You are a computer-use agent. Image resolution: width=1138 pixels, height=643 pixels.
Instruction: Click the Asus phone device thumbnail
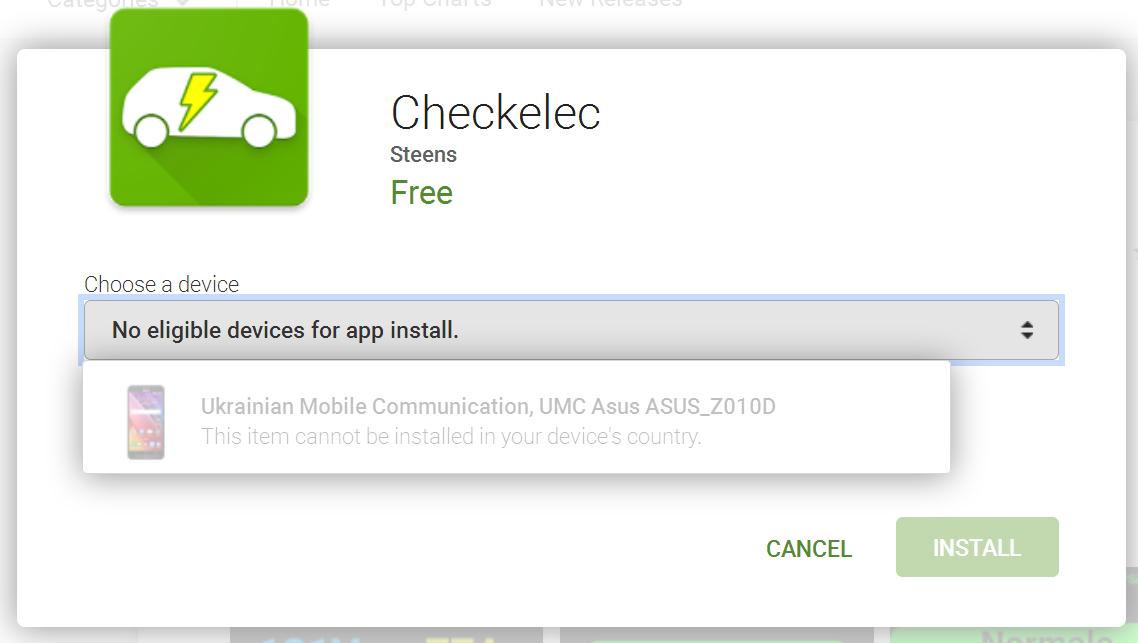pos(146,422)
